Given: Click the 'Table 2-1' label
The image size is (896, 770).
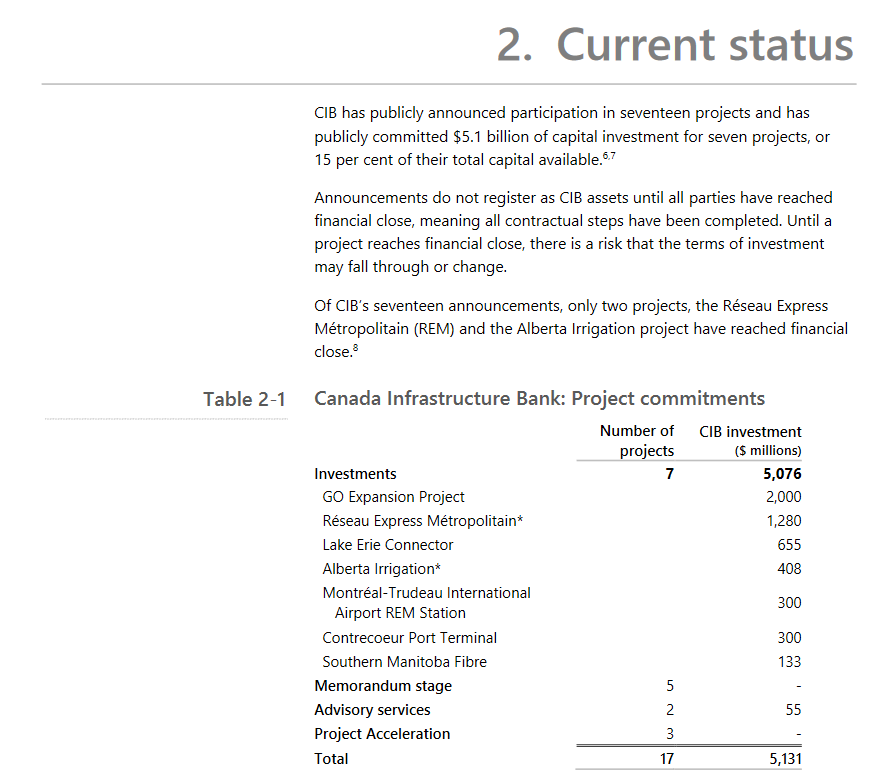Looking at the screenshot, I should (244, 399).
